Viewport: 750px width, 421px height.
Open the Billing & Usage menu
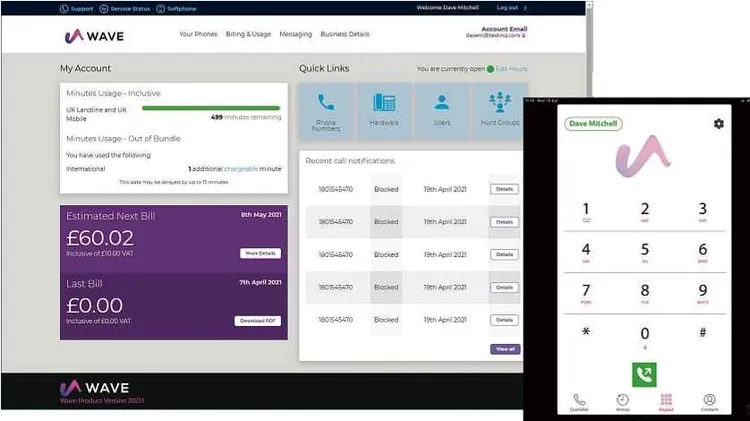(x=247, y=34)
